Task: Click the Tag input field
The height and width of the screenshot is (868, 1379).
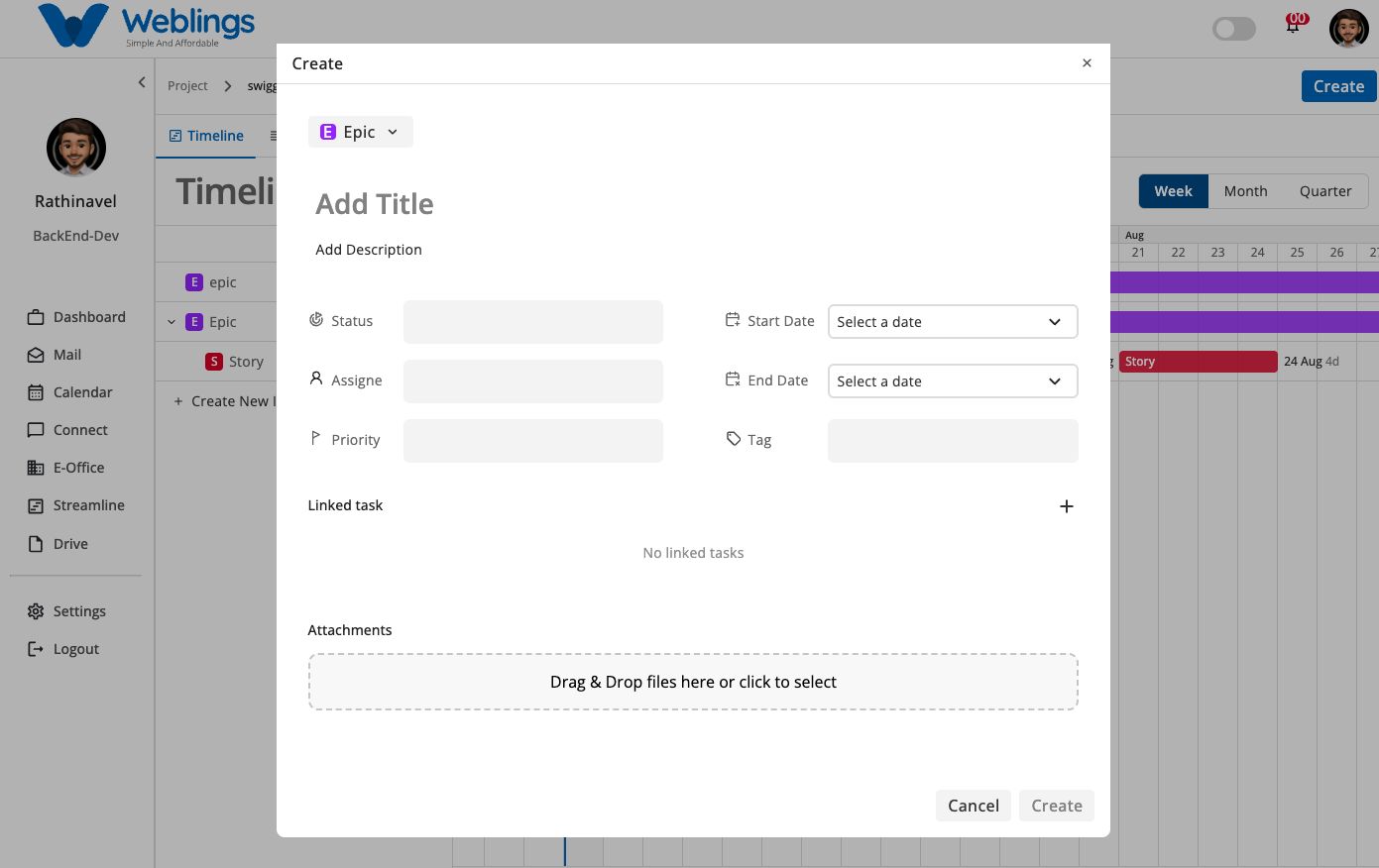Action: click(953, 441)
